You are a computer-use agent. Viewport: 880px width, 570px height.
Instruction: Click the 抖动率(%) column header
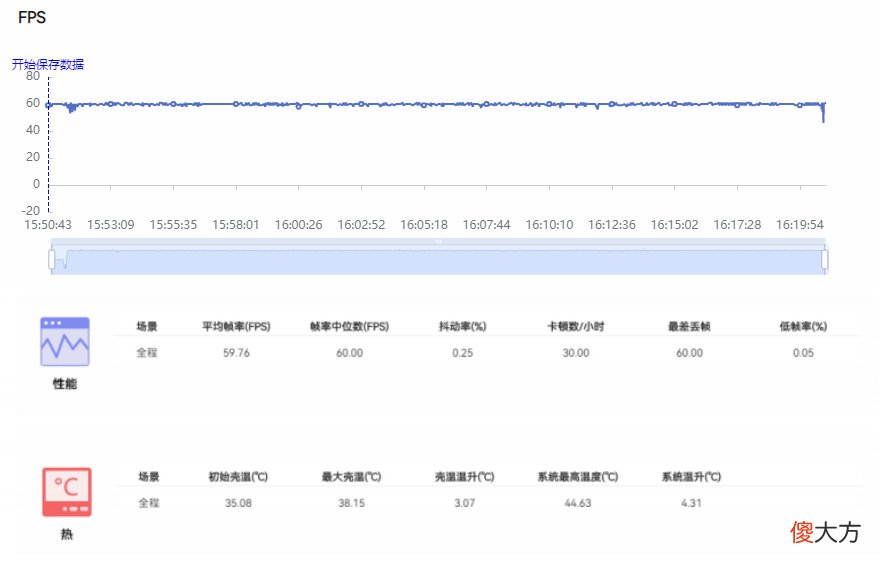coord(462,327)
